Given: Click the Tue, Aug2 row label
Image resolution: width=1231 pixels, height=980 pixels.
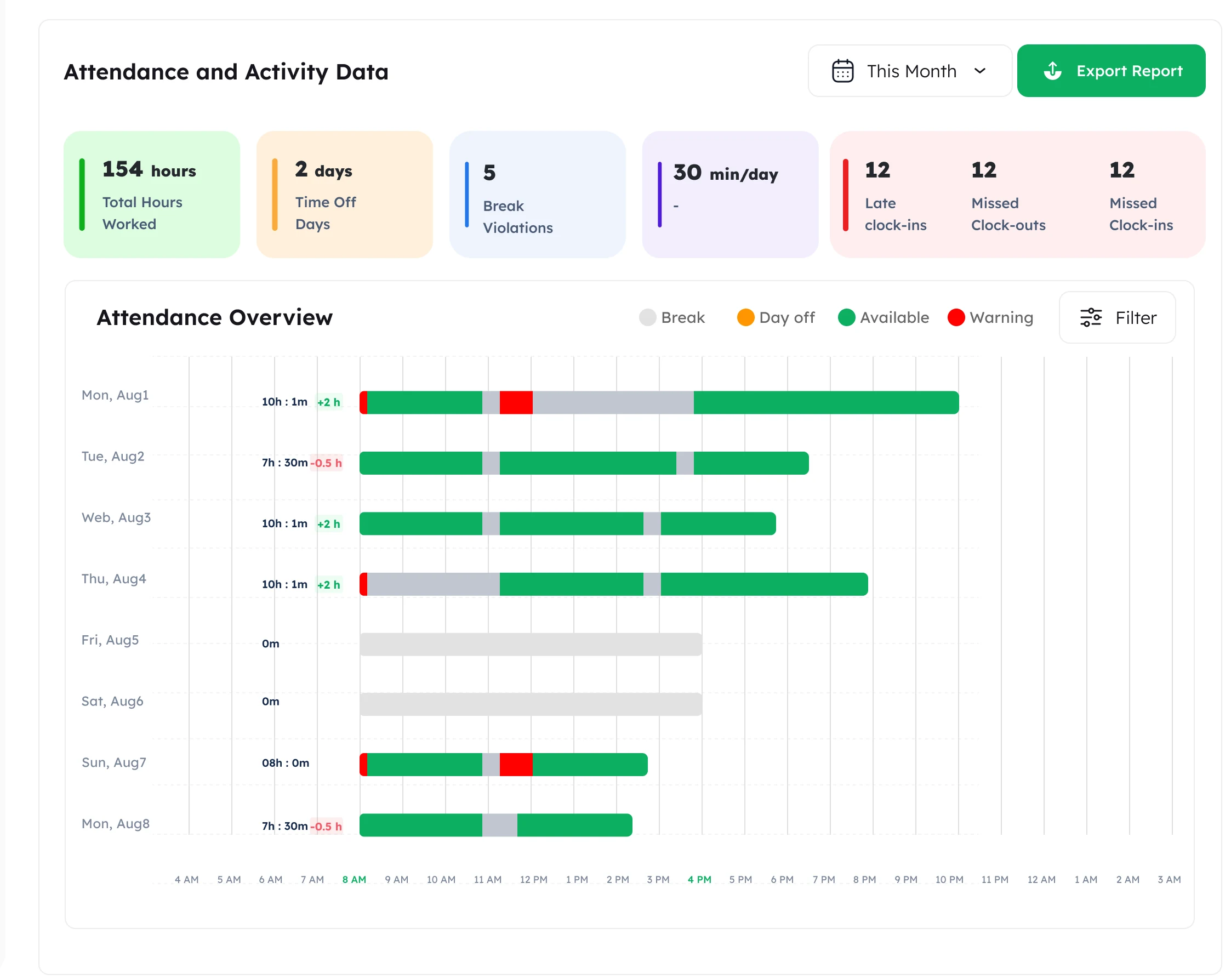Looking at the screenshot, I should (113, 457).
